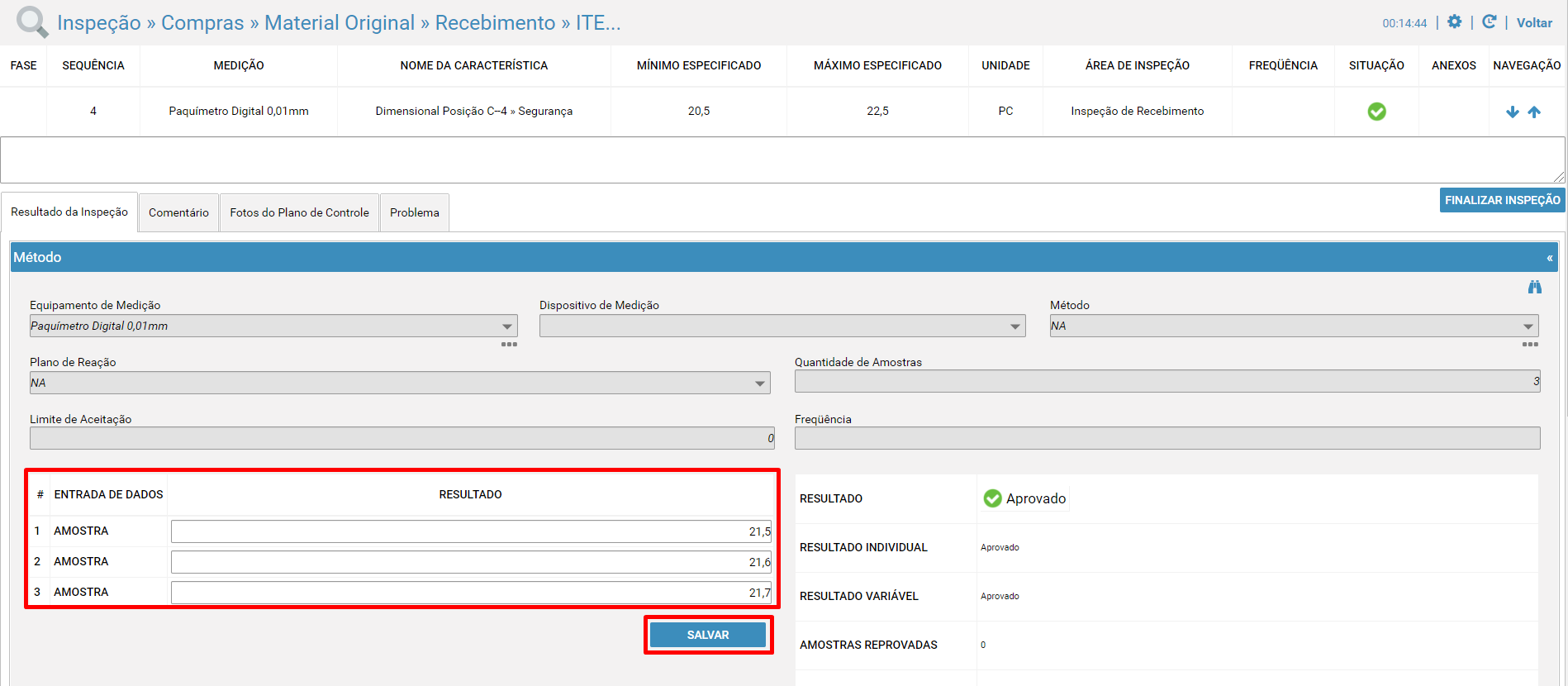Click the refresh icon beside Voltar
The image size is (1568, 686).
tap(1490, 22)
